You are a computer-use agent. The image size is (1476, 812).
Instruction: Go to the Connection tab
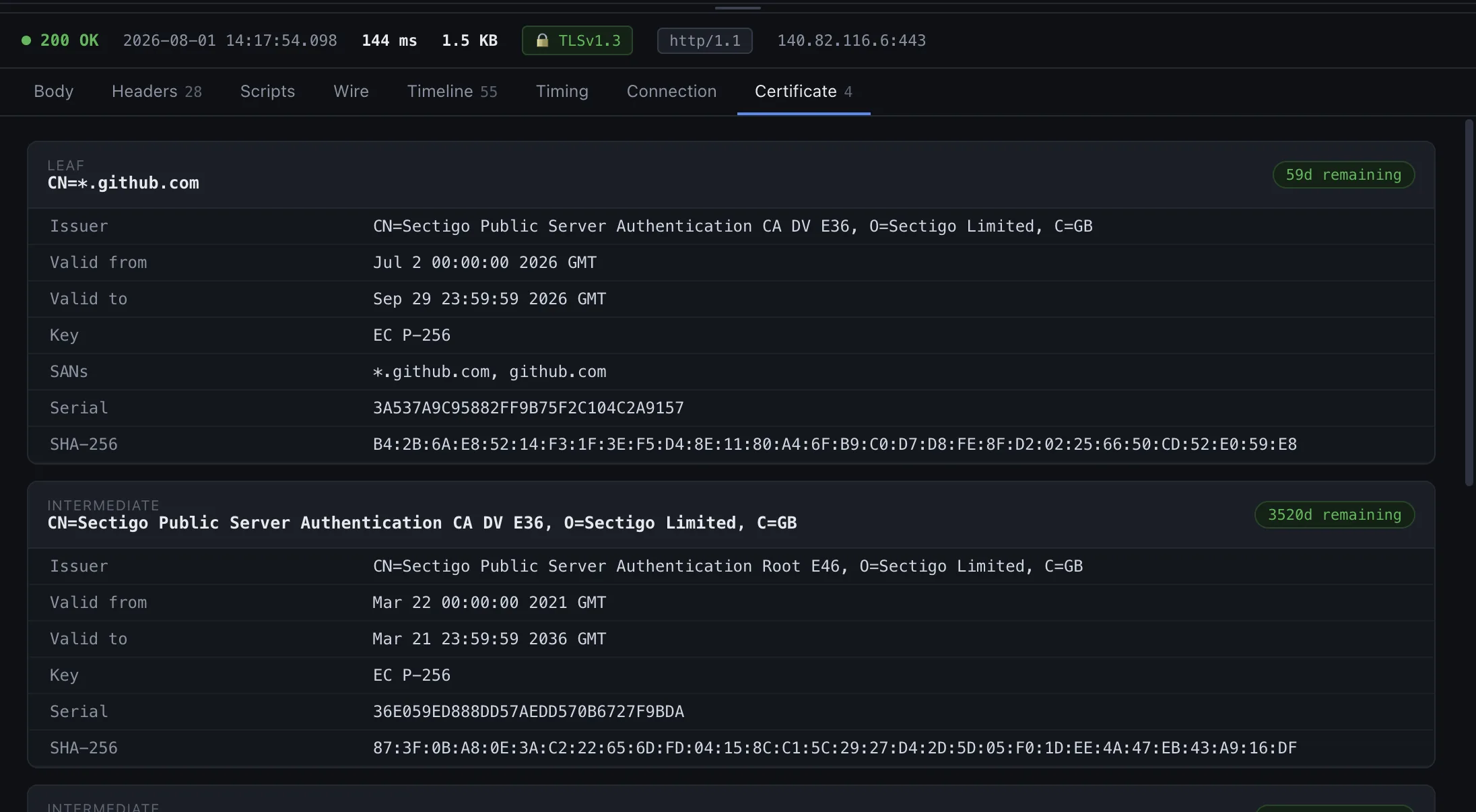click(671, 92)
